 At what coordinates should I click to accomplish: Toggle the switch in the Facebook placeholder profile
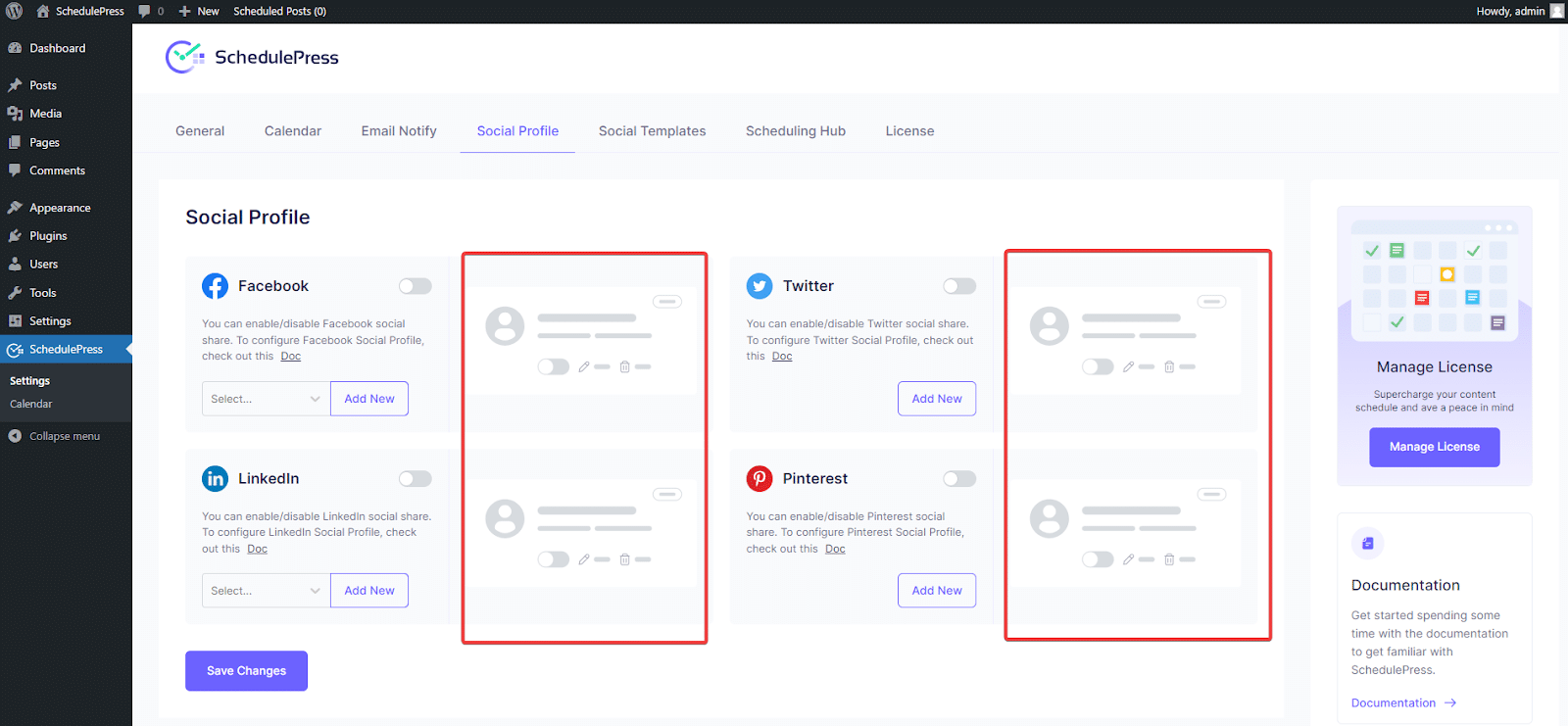[x=554, y=366]
